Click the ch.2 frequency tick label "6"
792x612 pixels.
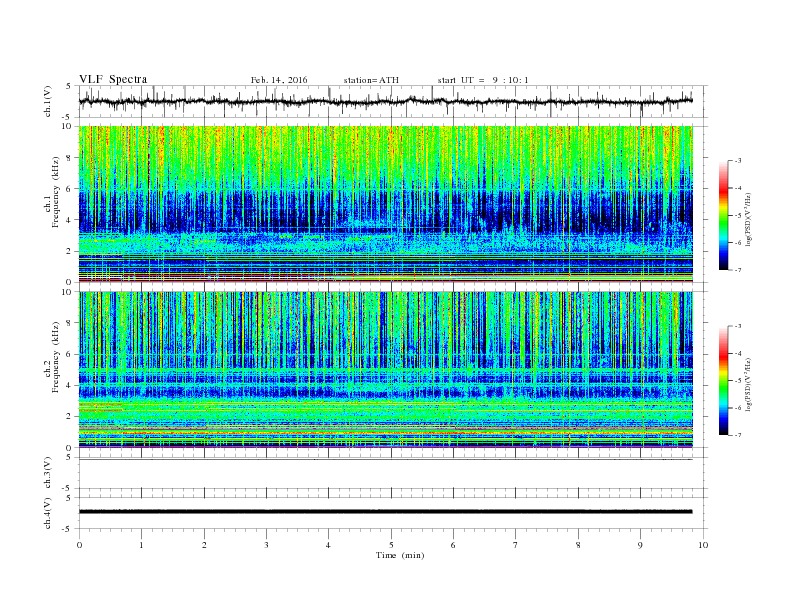click(69, 354)
